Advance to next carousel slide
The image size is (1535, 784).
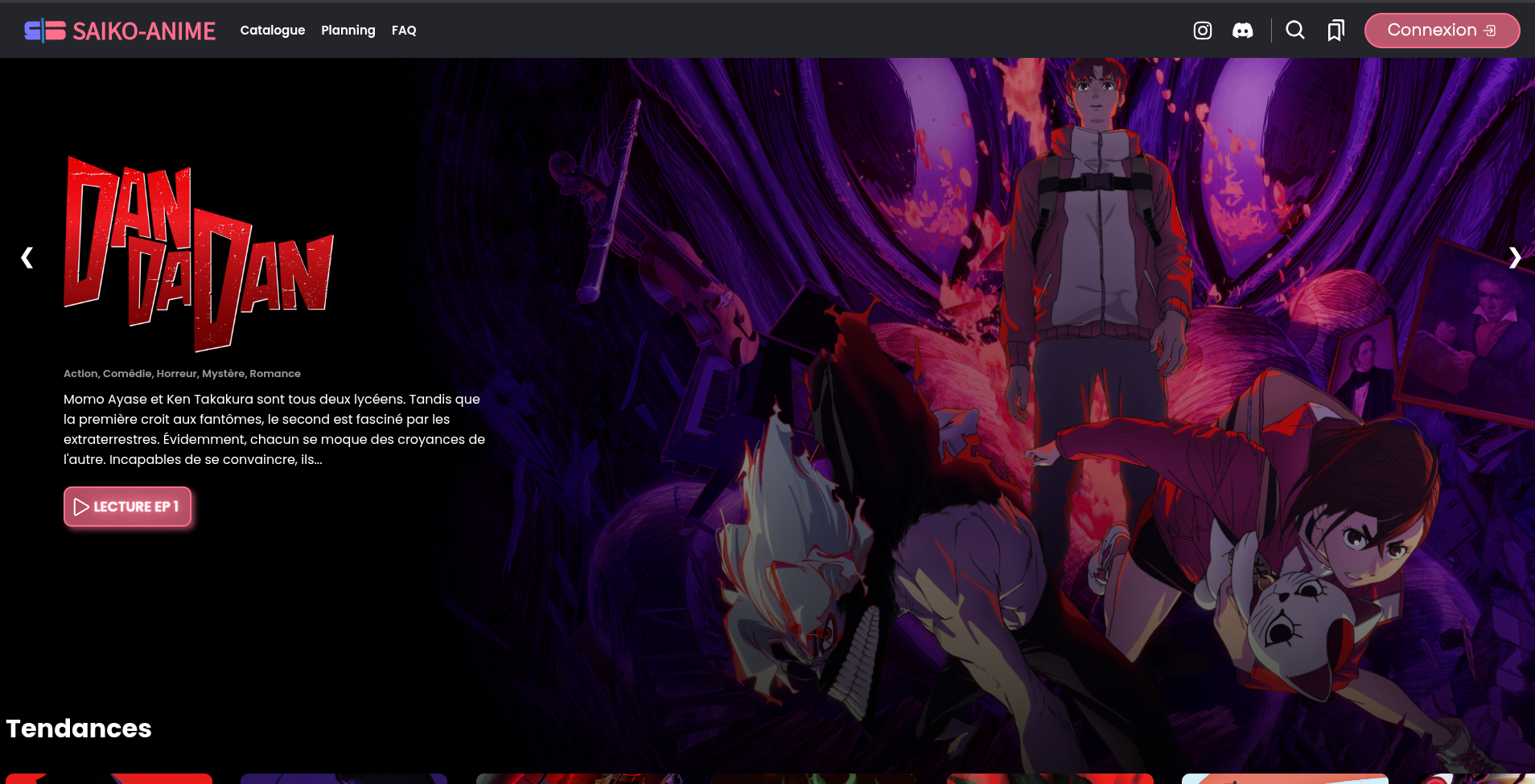pos(1514,257)
